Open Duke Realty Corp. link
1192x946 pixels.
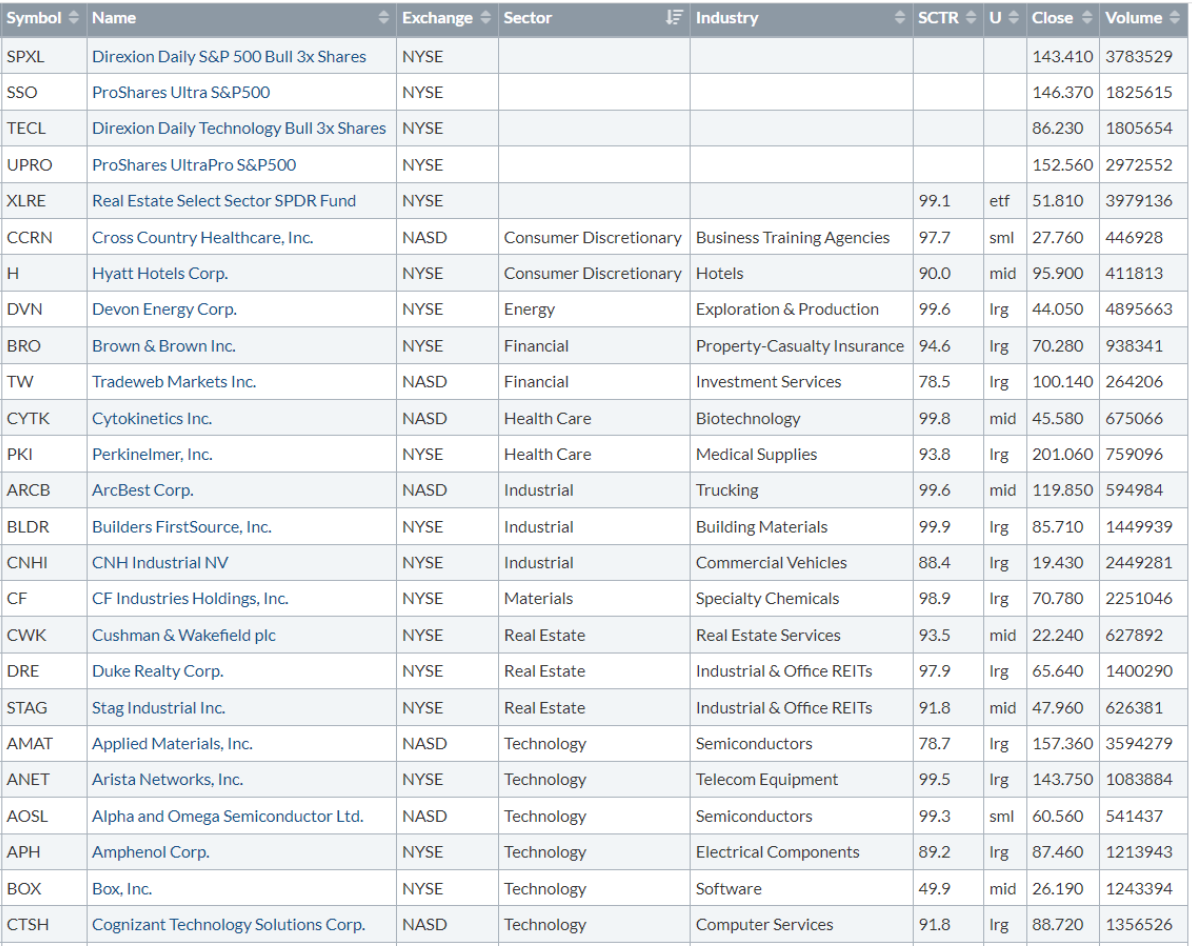[x=157, y=671]
